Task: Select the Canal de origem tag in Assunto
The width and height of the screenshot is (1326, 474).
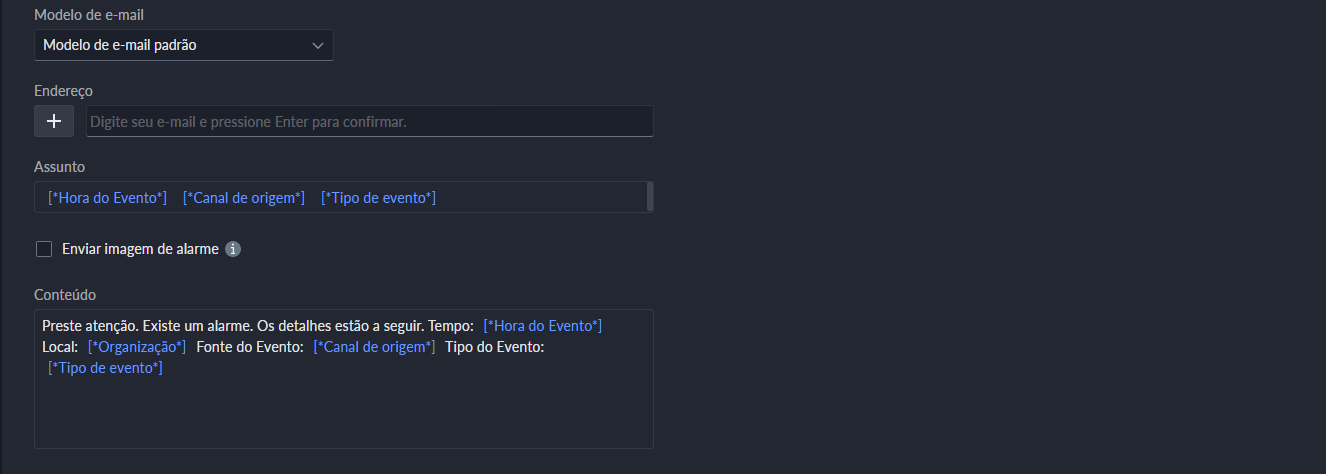Action: [244, 198]
